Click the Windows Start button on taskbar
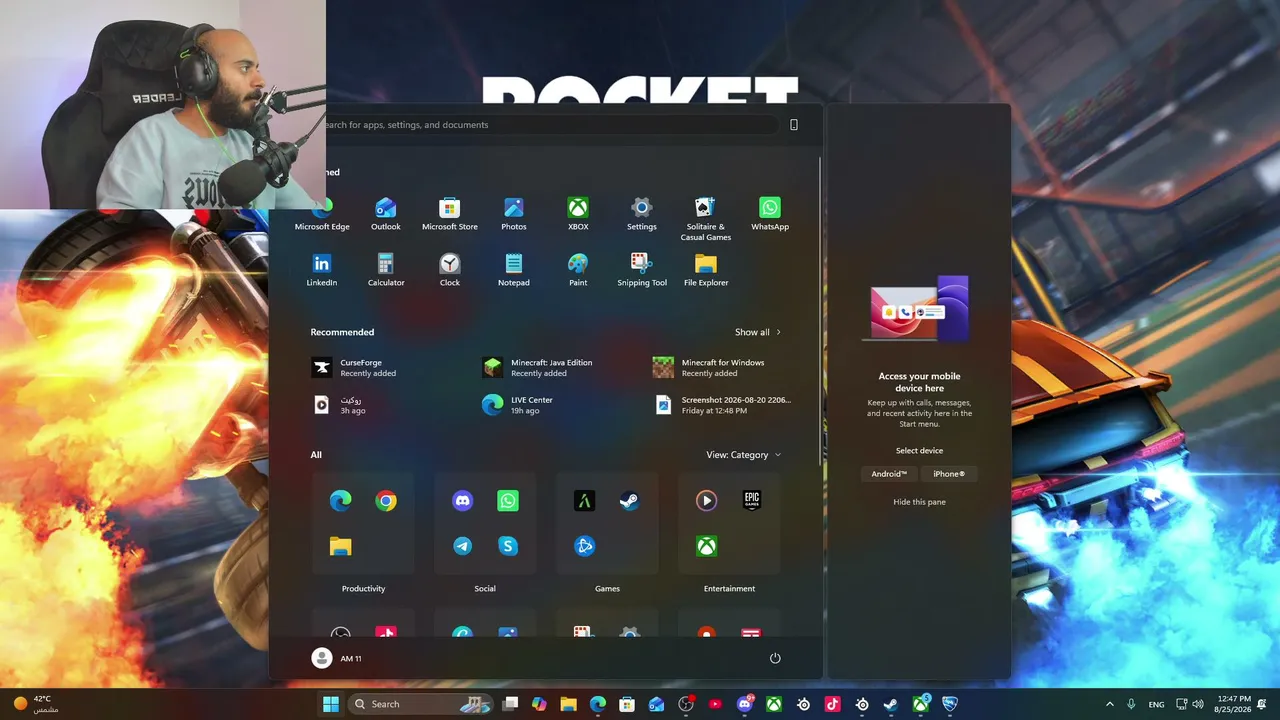Viewport: 1280px width, 720px height. pos(331,704)
